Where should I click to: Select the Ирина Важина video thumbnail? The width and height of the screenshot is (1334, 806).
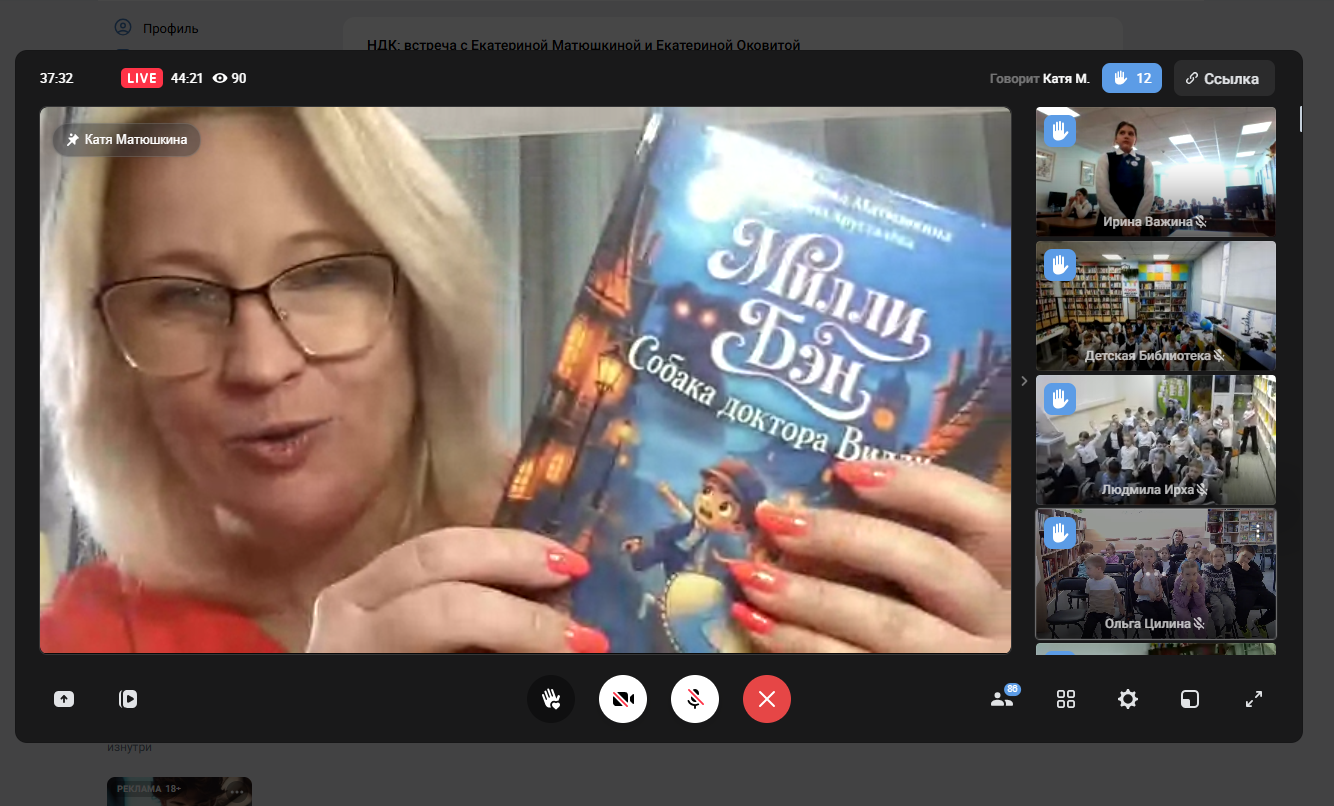point(1155,171)
